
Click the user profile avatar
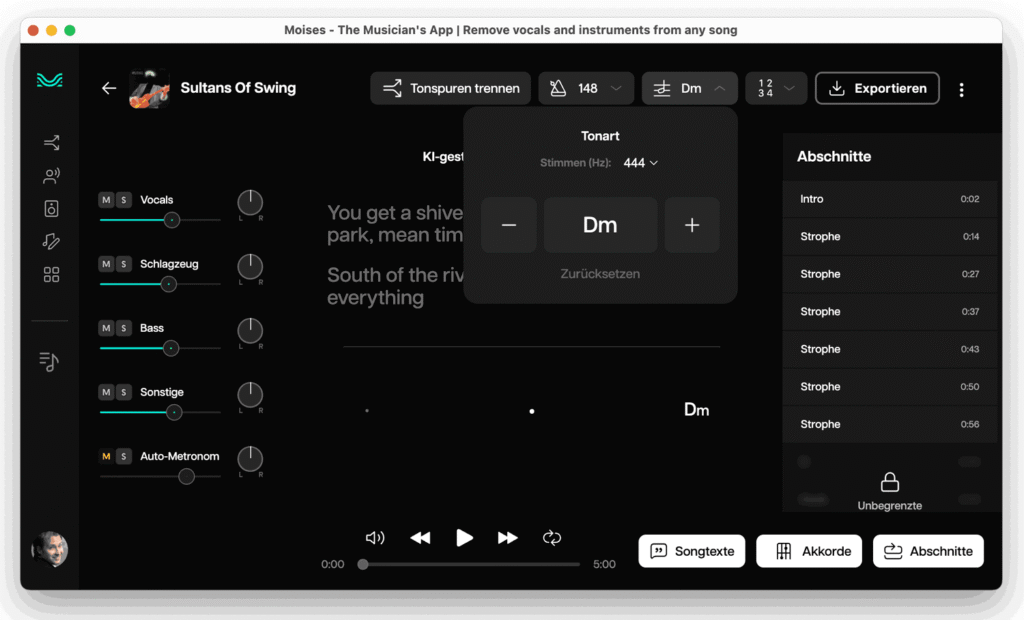50,549
